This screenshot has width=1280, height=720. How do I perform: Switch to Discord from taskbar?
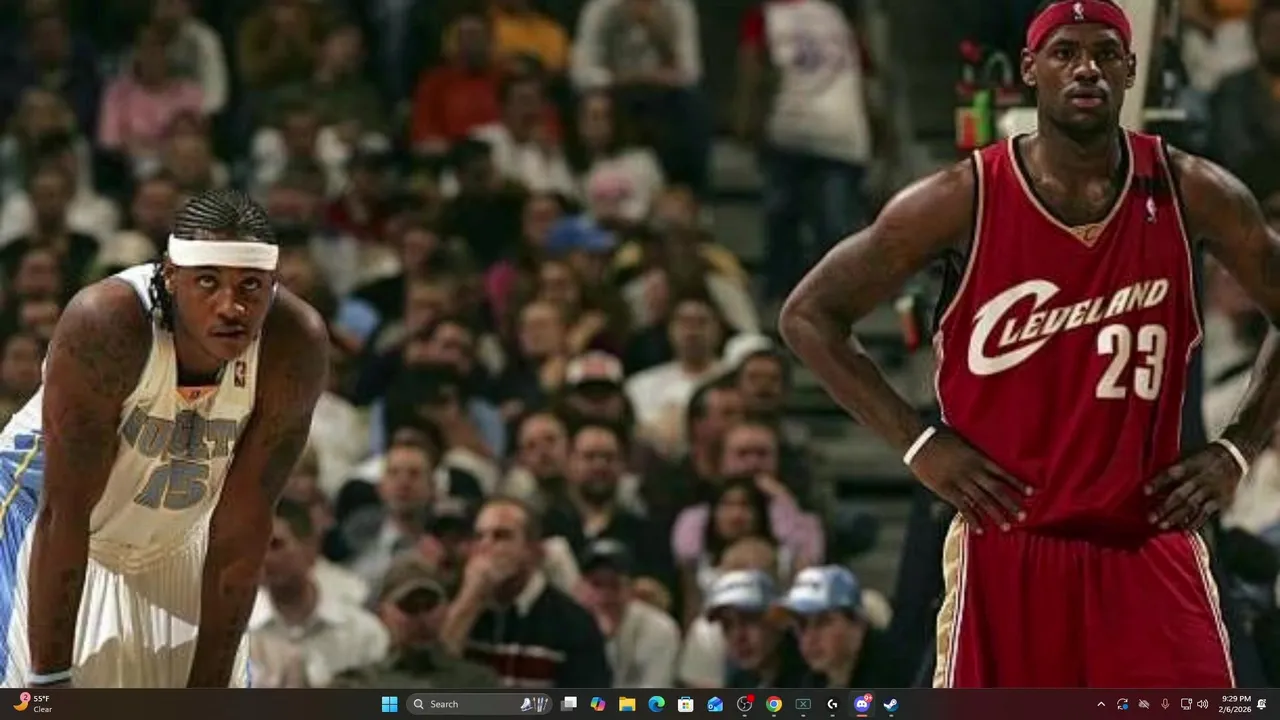pos(862,704)
